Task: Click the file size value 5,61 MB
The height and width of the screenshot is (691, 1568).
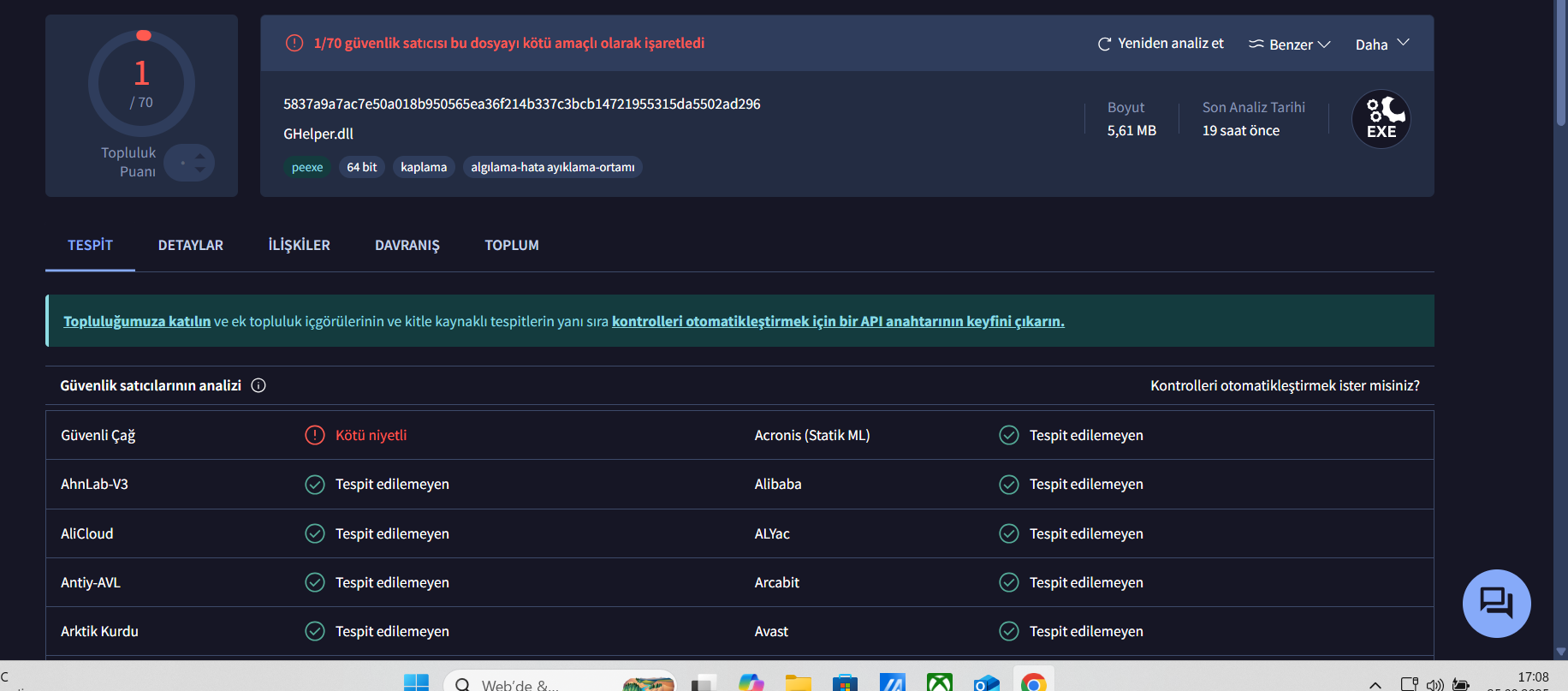Action: (1131, 130)
